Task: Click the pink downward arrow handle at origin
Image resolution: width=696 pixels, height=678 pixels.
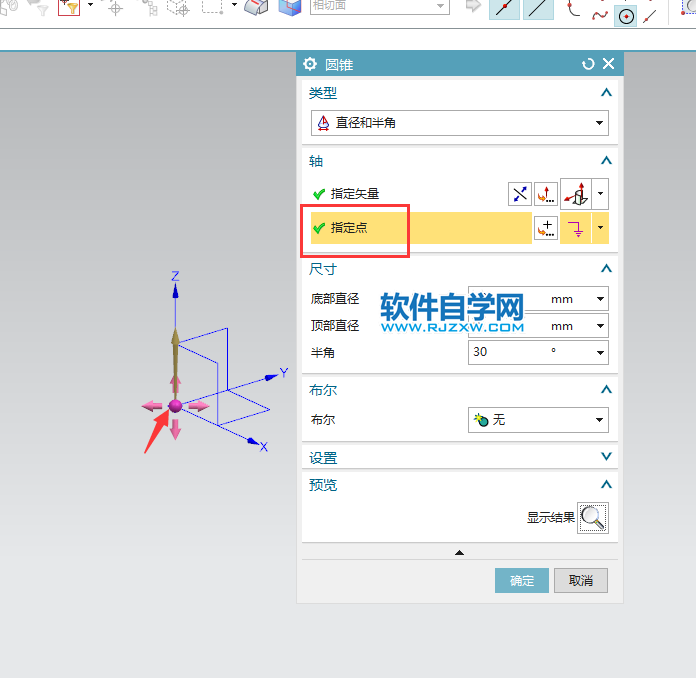Action: point(175,429)
